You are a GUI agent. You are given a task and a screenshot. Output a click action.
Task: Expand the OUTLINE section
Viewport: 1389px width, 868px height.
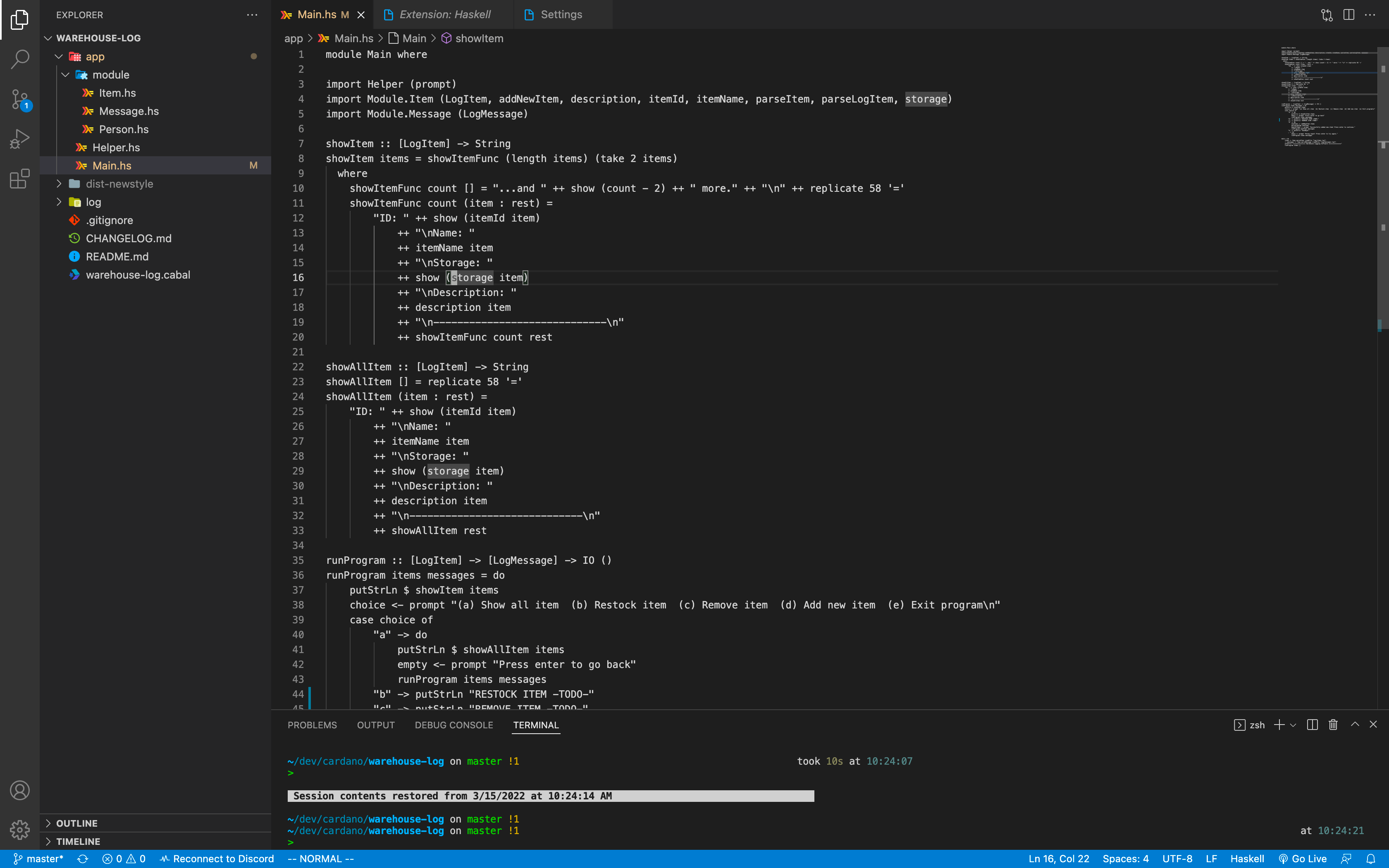[x=77, y=823]
